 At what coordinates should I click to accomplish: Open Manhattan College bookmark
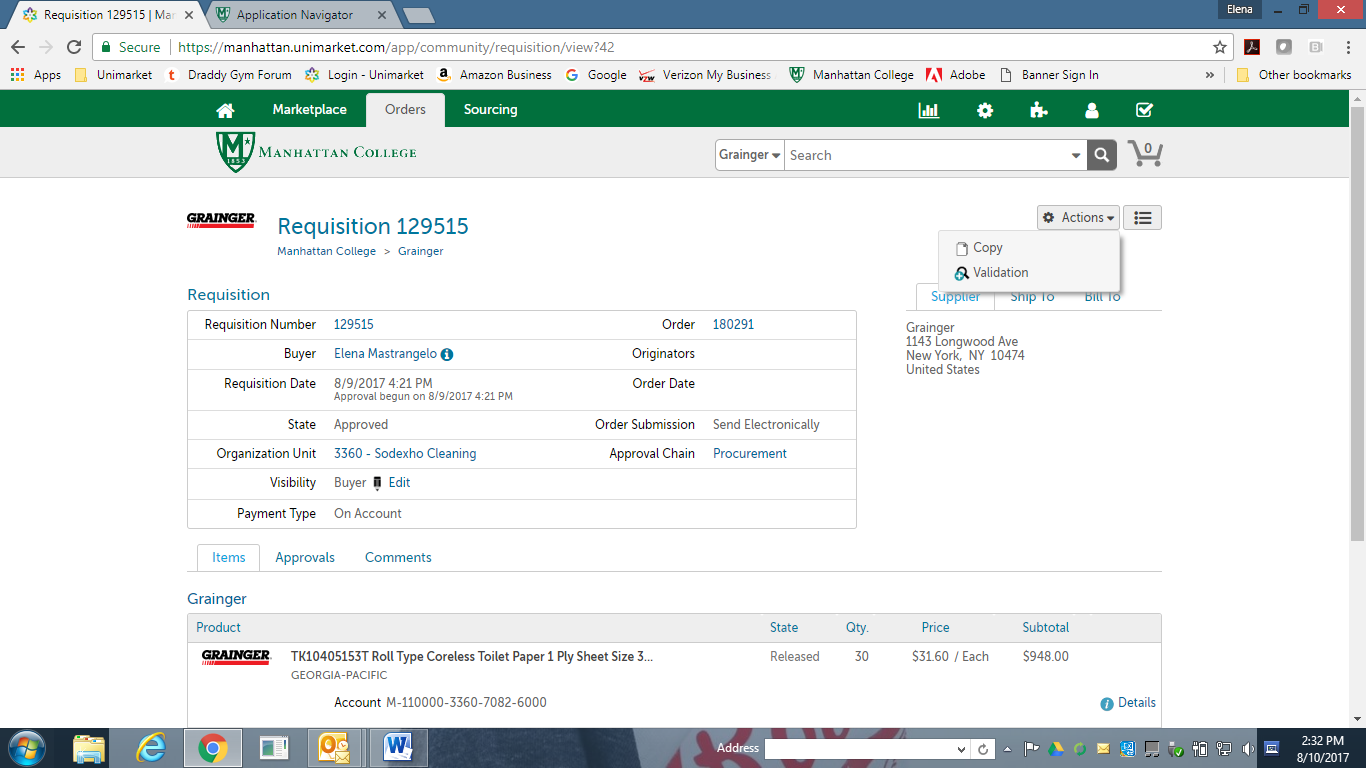tap(851, 75)
